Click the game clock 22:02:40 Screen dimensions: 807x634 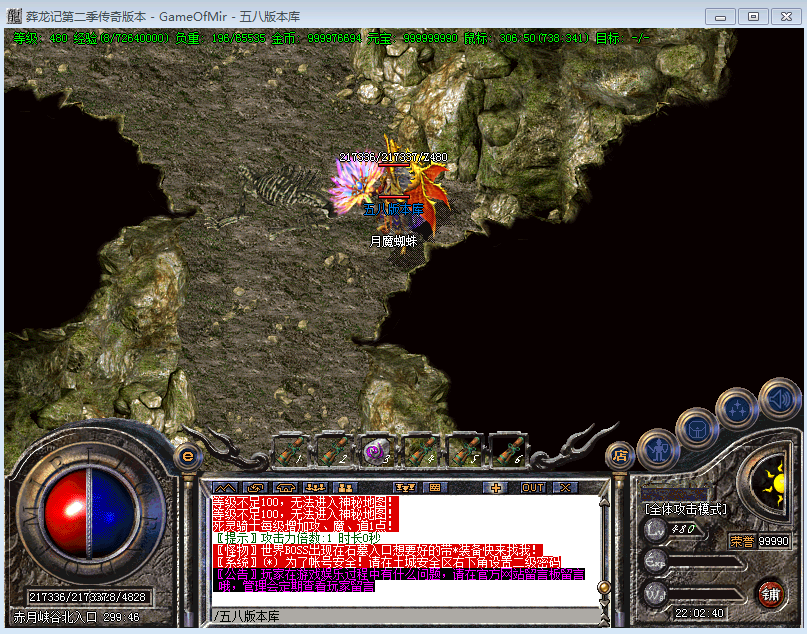[699, 613]
